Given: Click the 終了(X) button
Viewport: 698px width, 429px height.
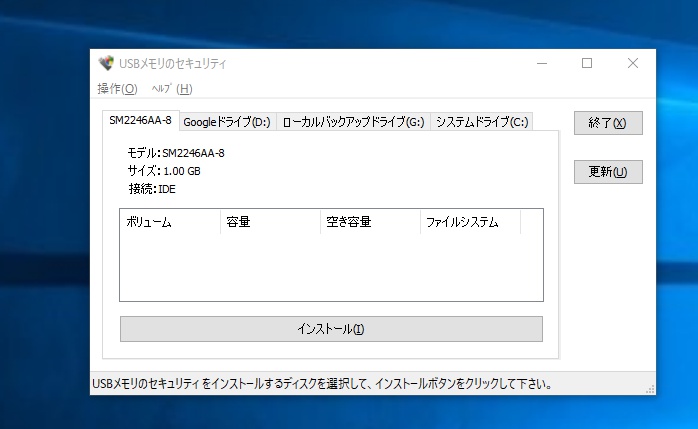Looking at the screenshot, I should (x=608, y=123).
